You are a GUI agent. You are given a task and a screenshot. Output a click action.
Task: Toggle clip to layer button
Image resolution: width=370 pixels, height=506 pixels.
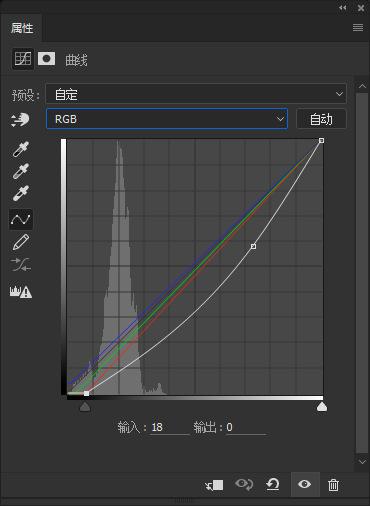point(214,485)
